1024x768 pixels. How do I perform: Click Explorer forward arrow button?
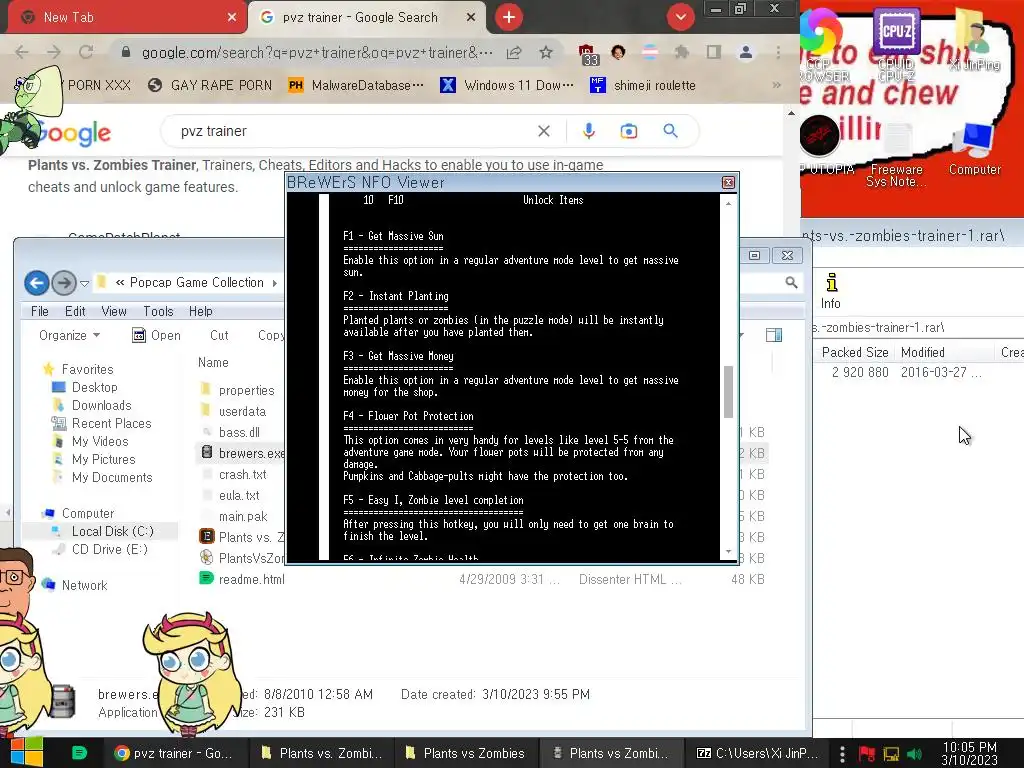click(x=63, y=283)
